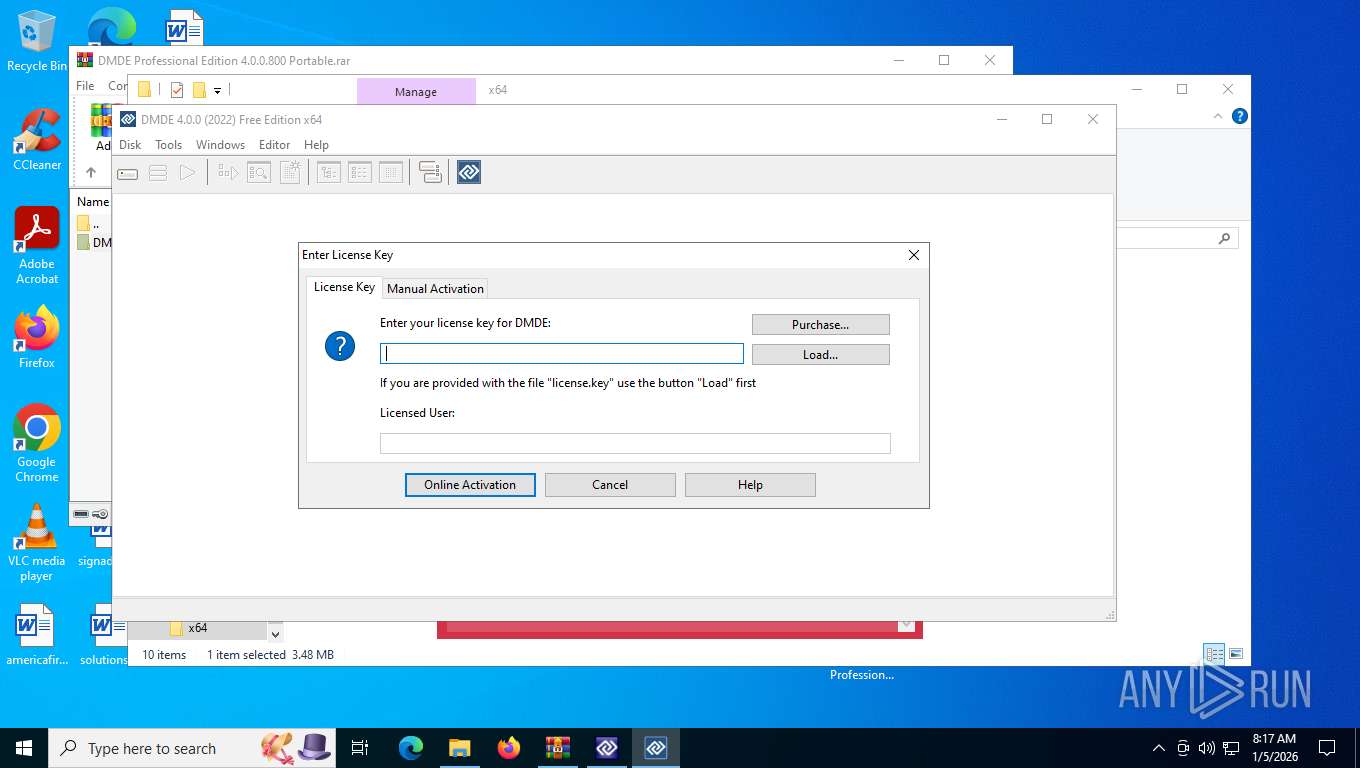The width and height of the screenshot is (1360, 768).
Task: Click the taskbar search box
Action: click(x=192, y=748)
